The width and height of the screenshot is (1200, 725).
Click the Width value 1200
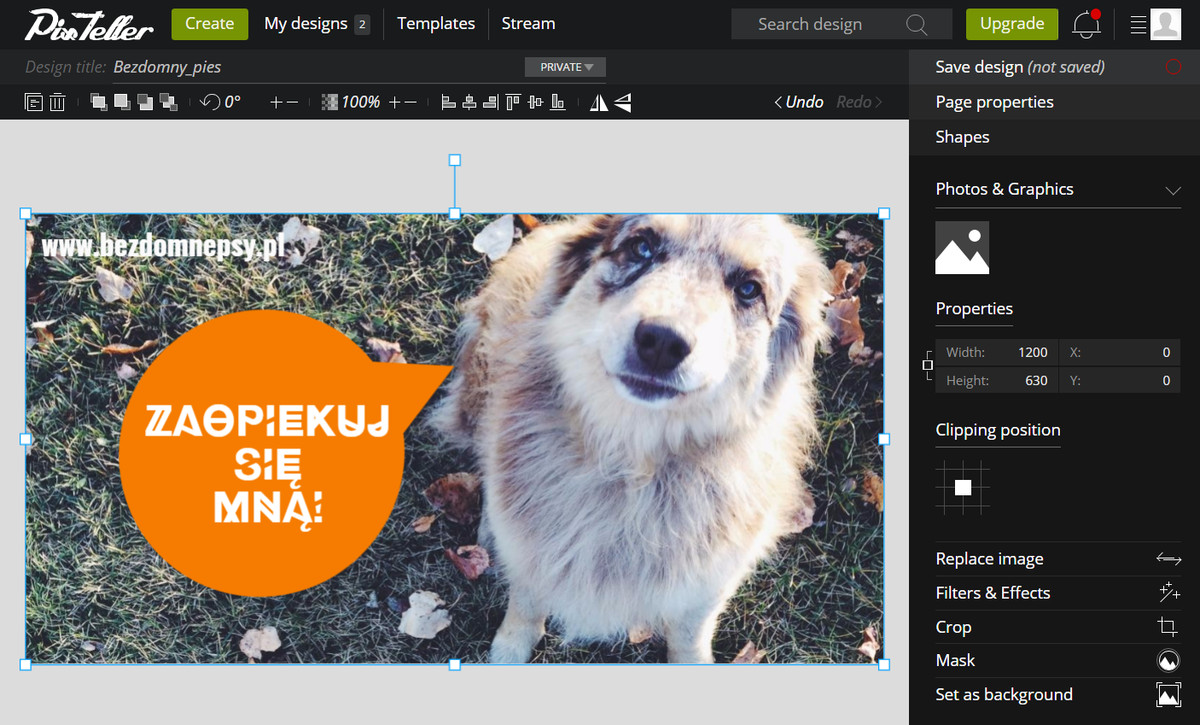(1032, 352)
